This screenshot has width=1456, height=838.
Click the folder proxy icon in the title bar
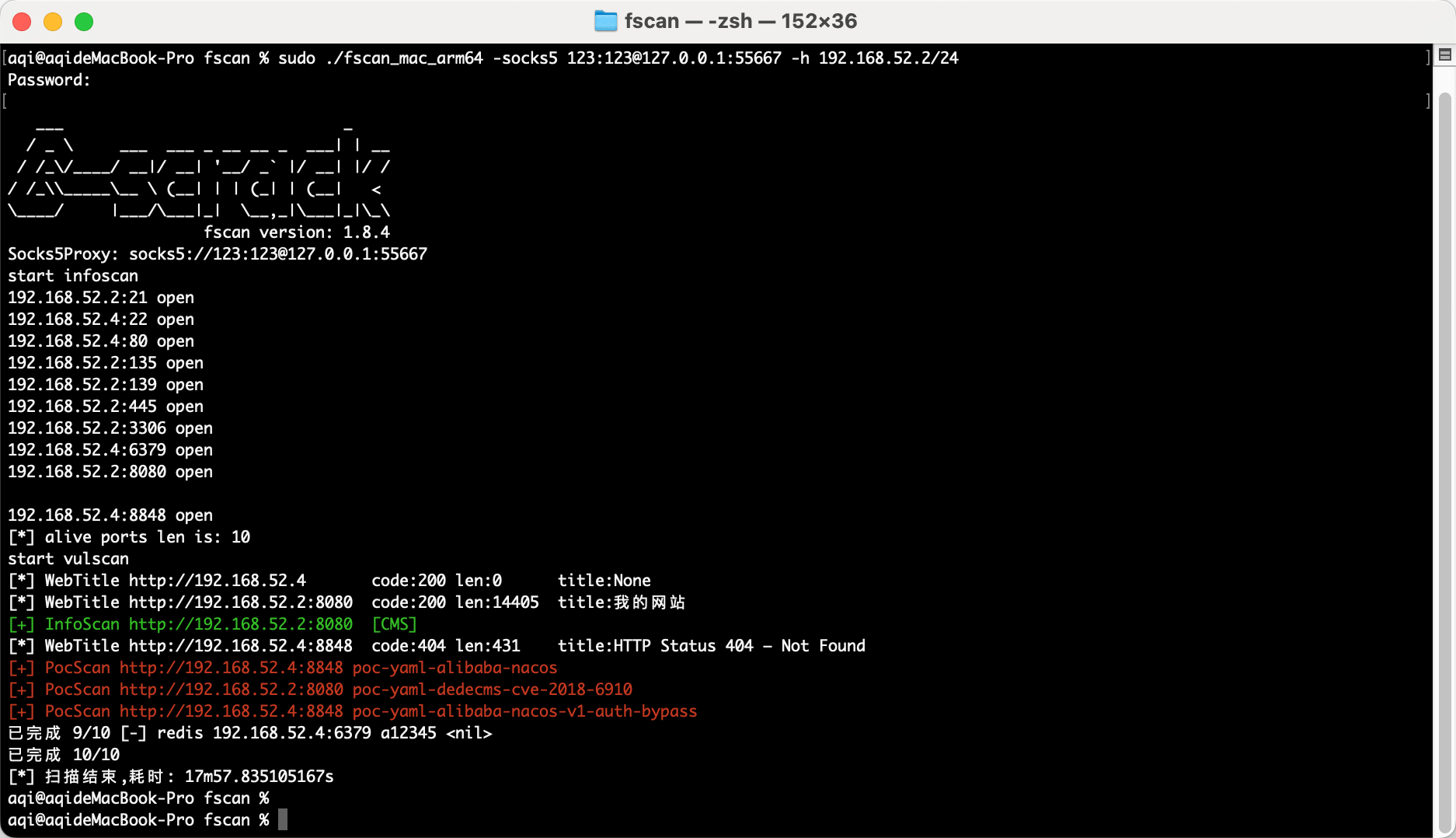605,21
